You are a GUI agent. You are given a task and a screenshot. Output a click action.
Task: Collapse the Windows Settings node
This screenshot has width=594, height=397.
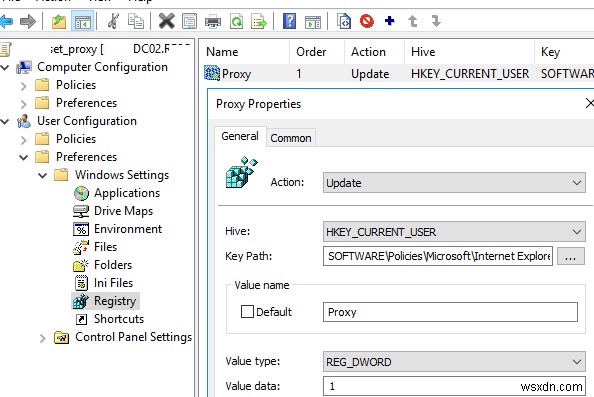(42, 175)
